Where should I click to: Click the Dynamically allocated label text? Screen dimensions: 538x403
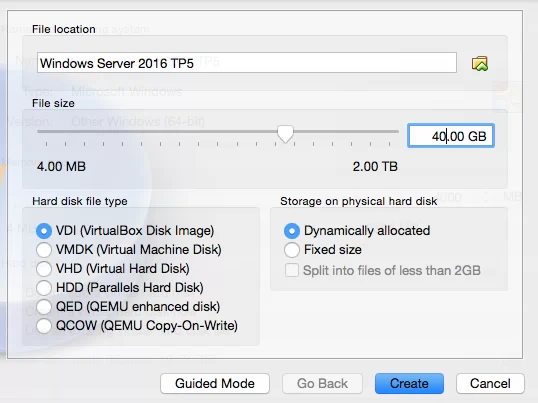click(367, 231)
